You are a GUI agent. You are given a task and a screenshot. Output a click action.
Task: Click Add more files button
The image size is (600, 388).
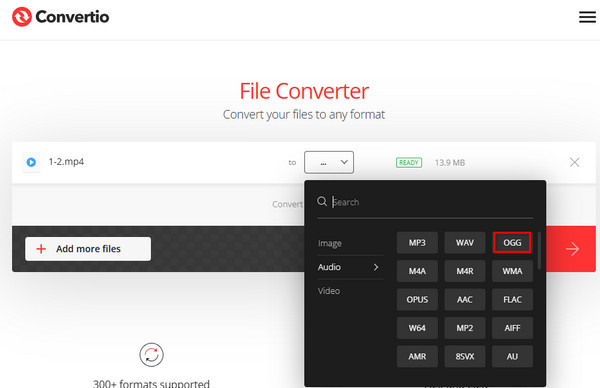click(x=88, y=249)
